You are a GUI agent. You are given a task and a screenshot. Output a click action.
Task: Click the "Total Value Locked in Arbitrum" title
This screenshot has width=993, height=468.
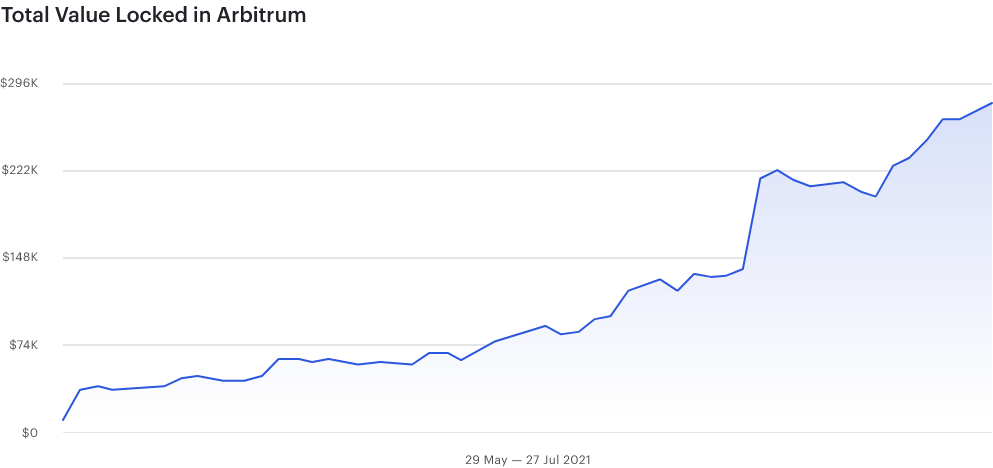(x=154, y=15)
